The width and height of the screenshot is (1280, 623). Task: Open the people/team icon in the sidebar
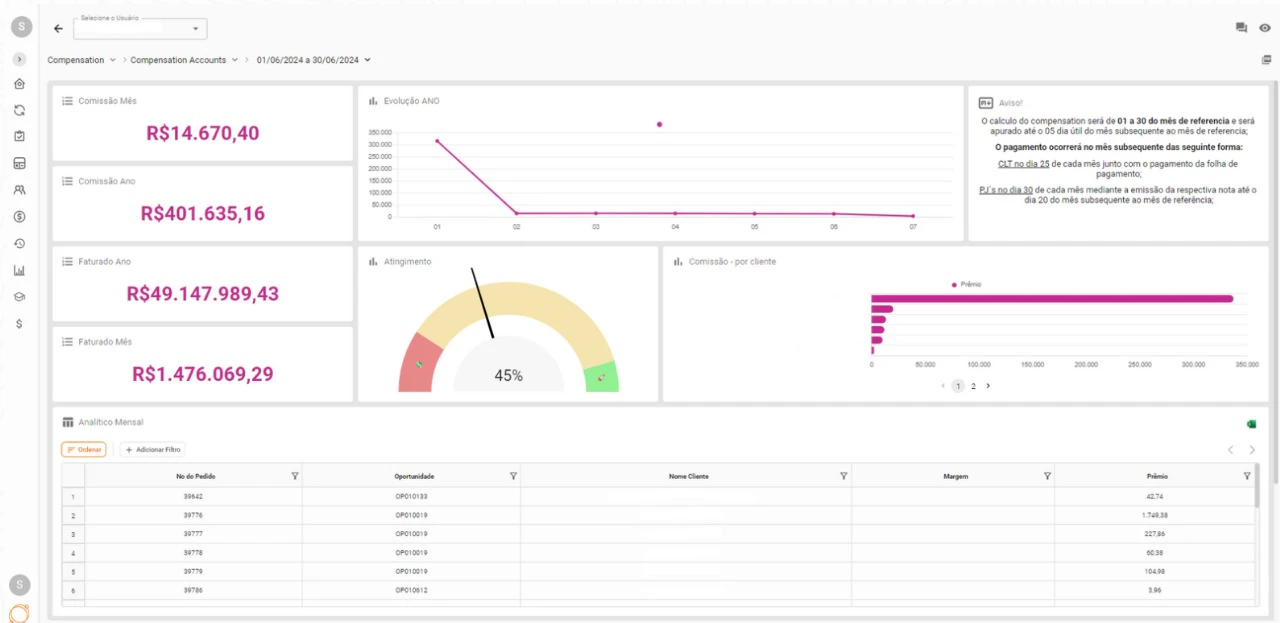(19, 189)
